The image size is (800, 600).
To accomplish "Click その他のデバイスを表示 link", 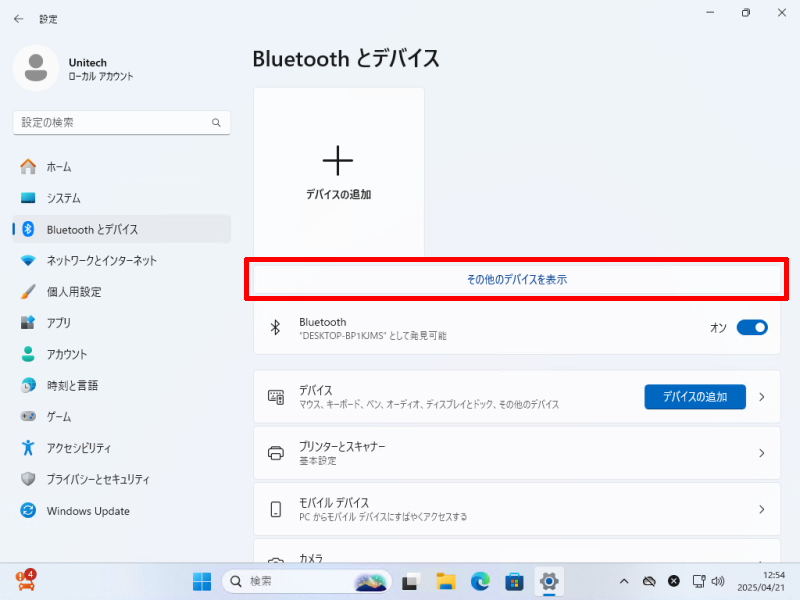I will coord(517,280).
